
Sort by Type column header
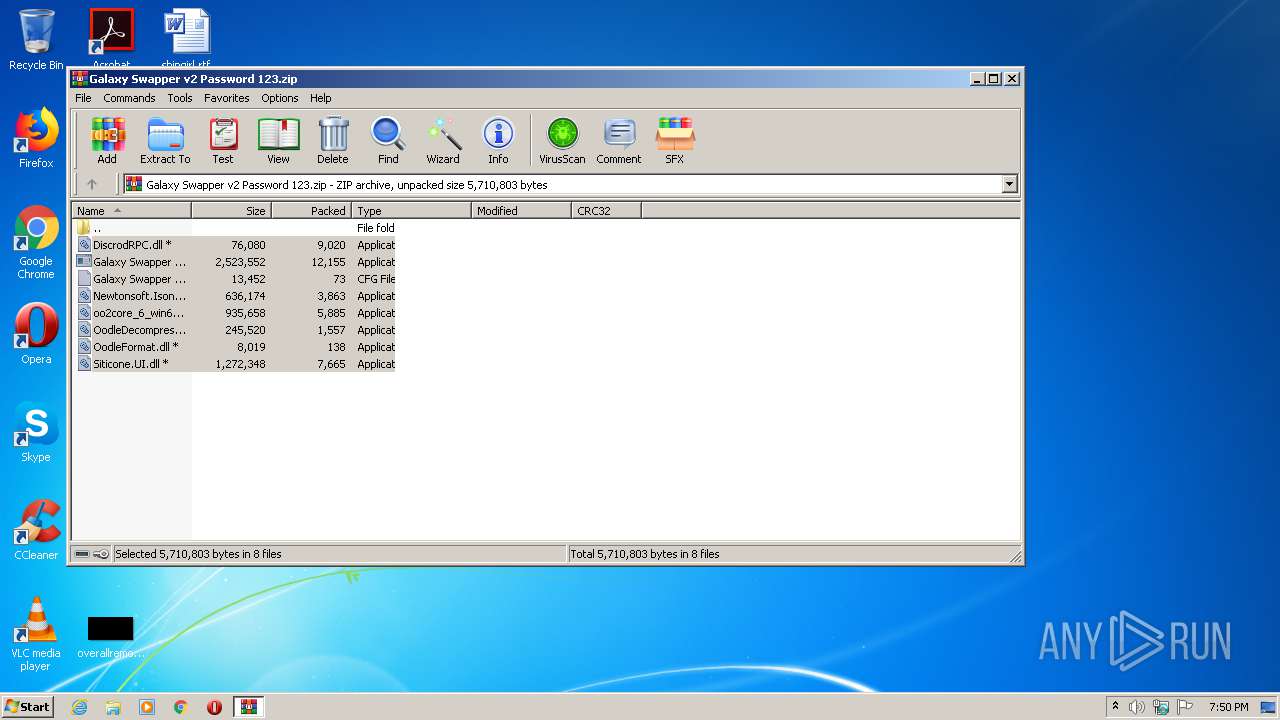click(411, 211)
